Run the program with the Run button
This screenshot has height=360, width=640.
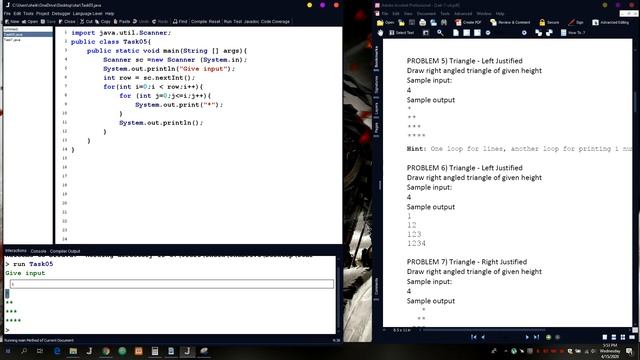pos(227,22)
